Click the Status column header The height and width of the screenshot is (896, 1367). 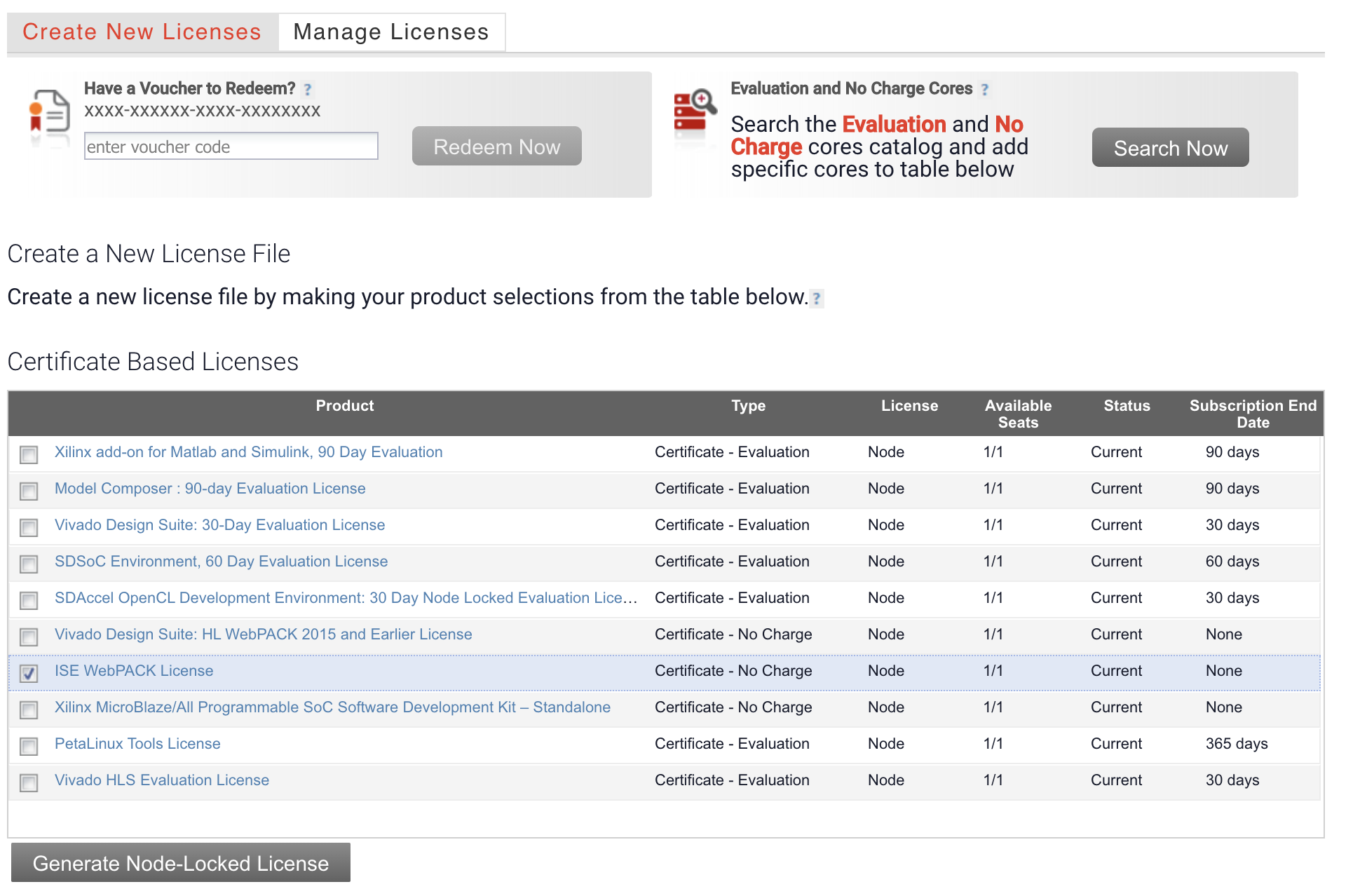pyautogui.click(x=1127, y=406)
